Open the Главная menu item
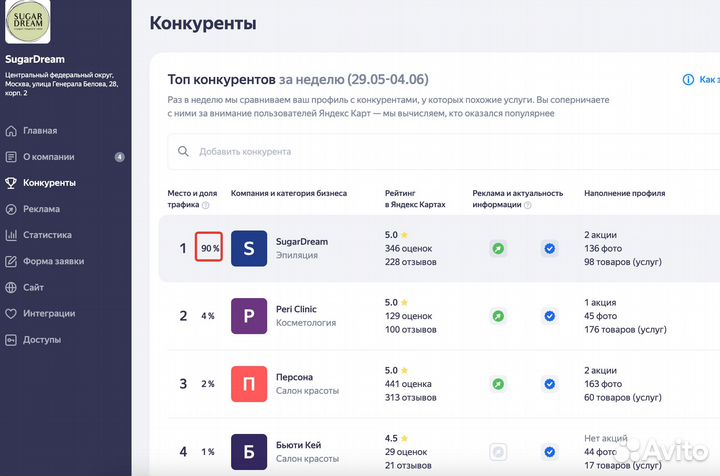 [x=40, y=131]
